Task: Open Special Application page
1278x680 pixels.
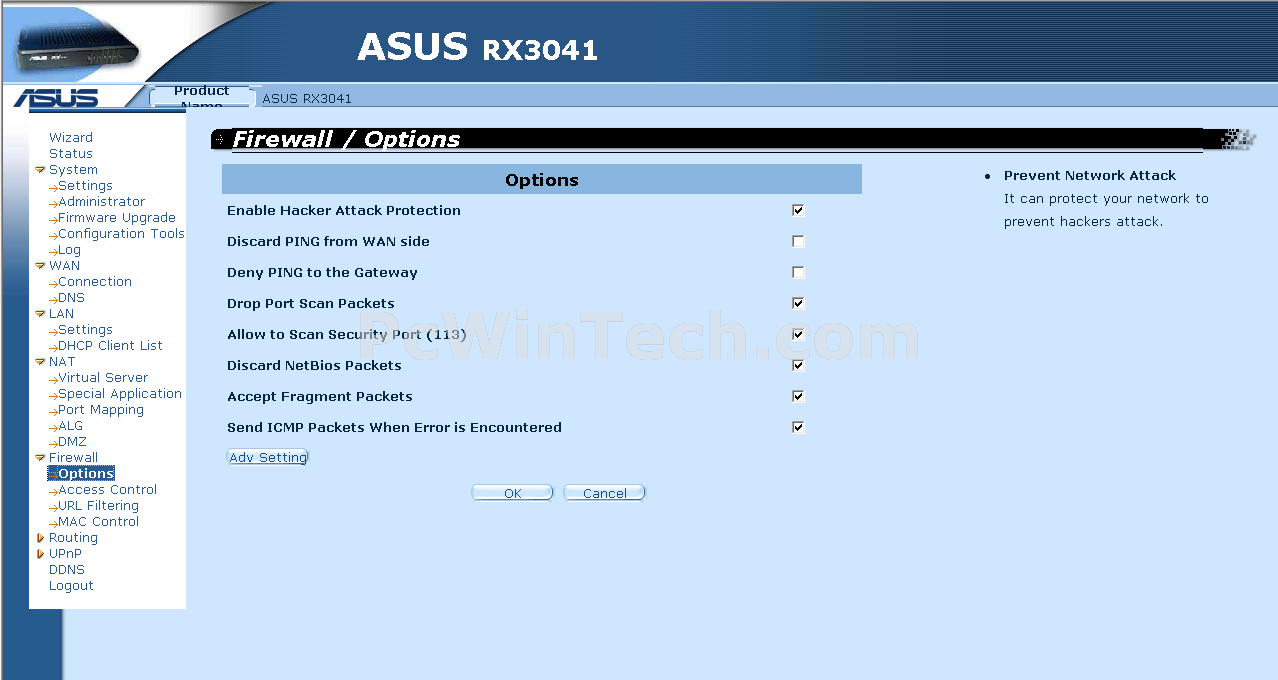Action: tap(120, 394)
